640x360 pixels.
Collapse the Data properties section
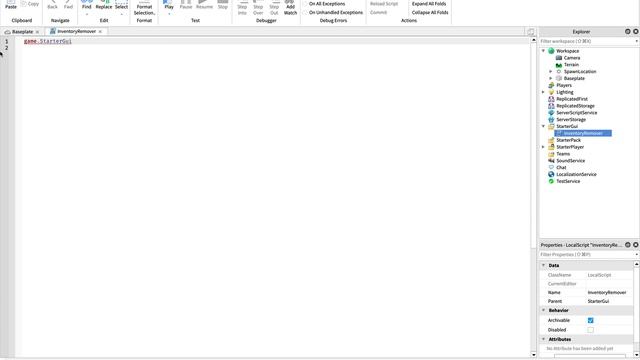543,265
